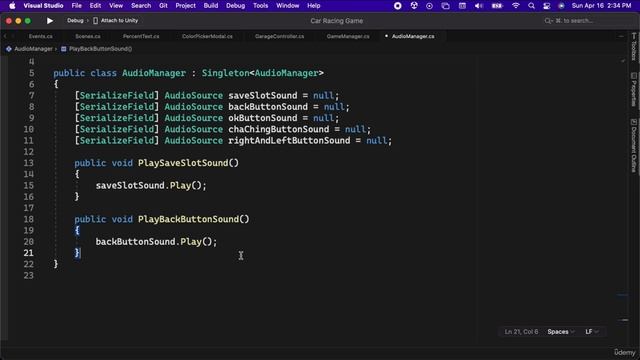Open the Apple menu
640x360 pixels.
click(12, 6)
